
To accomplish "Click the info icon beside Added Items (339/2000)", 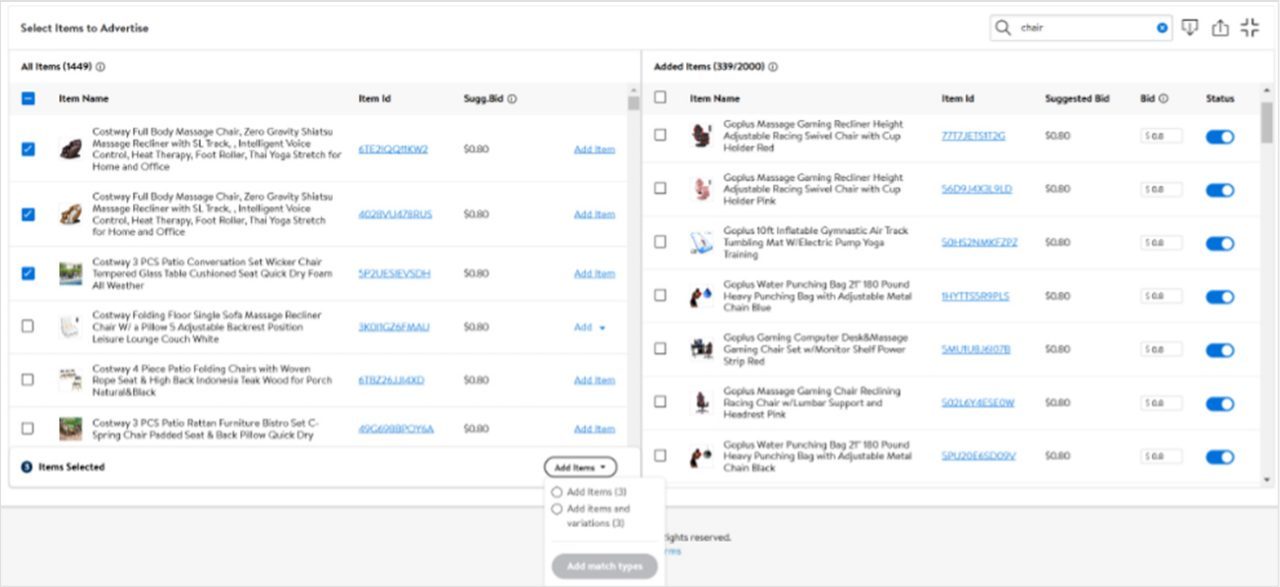I will tap(771, 66).
